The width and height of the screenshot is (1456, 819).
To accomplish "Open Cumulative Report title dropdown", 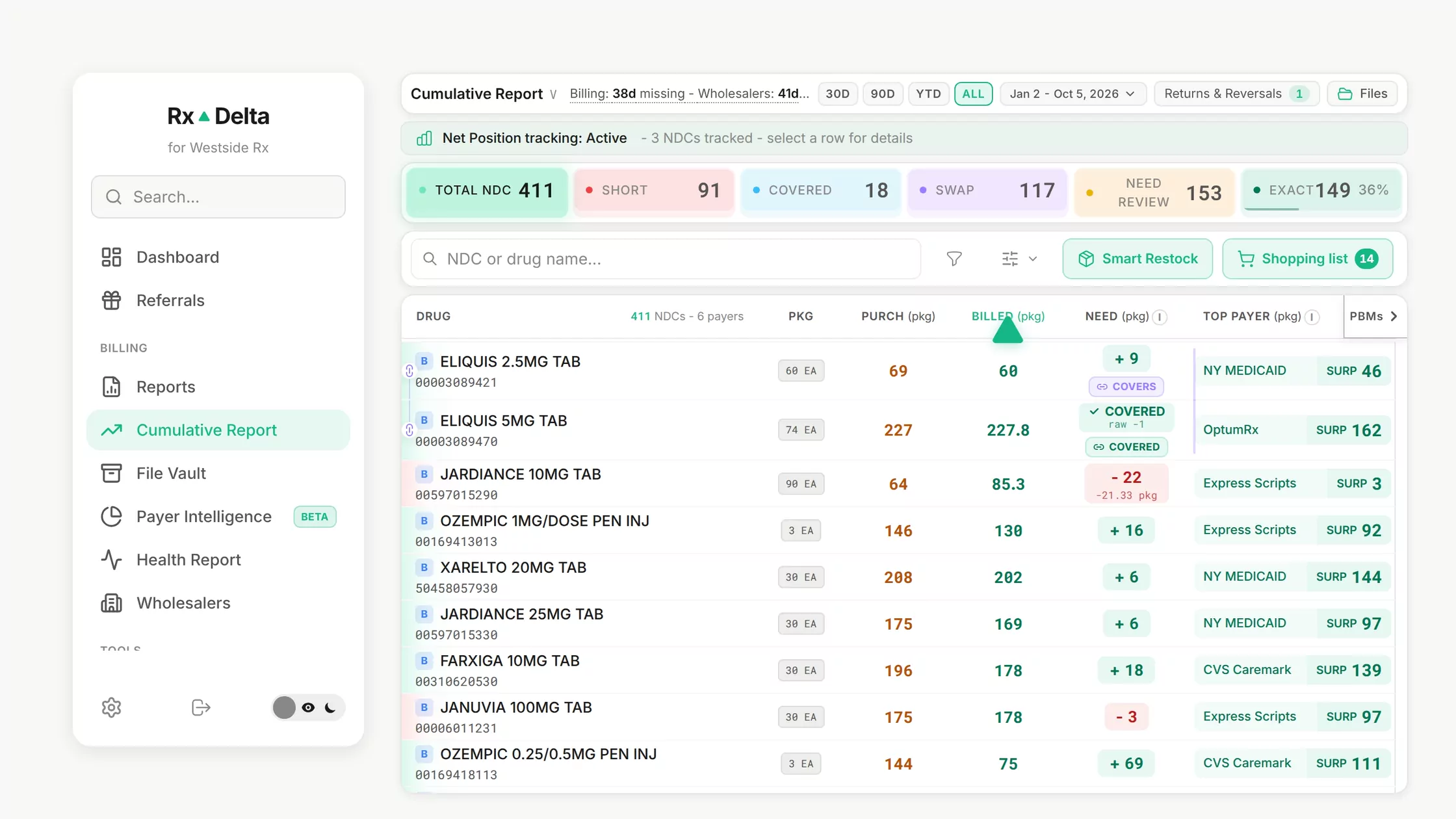I will pos(553,94).
